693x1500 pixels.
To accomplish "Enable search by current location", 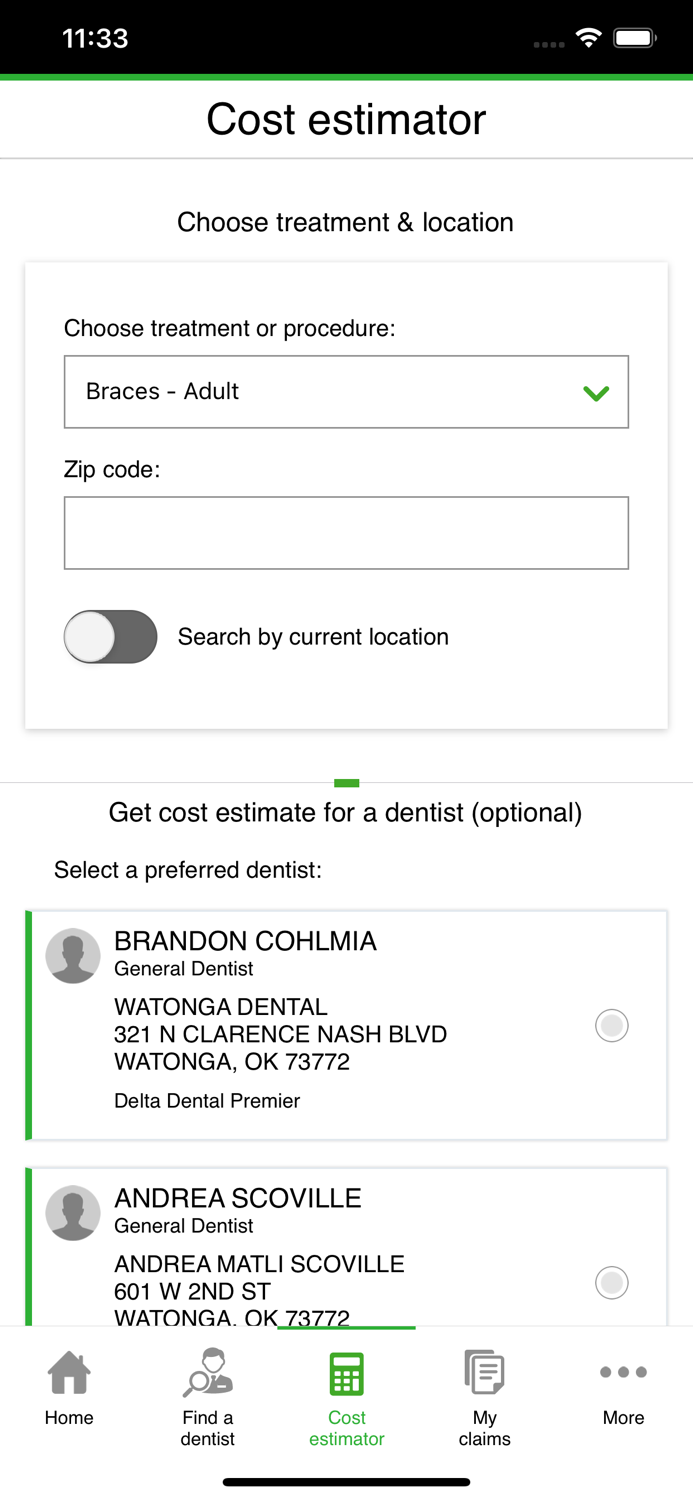I will tap(110, 637).
